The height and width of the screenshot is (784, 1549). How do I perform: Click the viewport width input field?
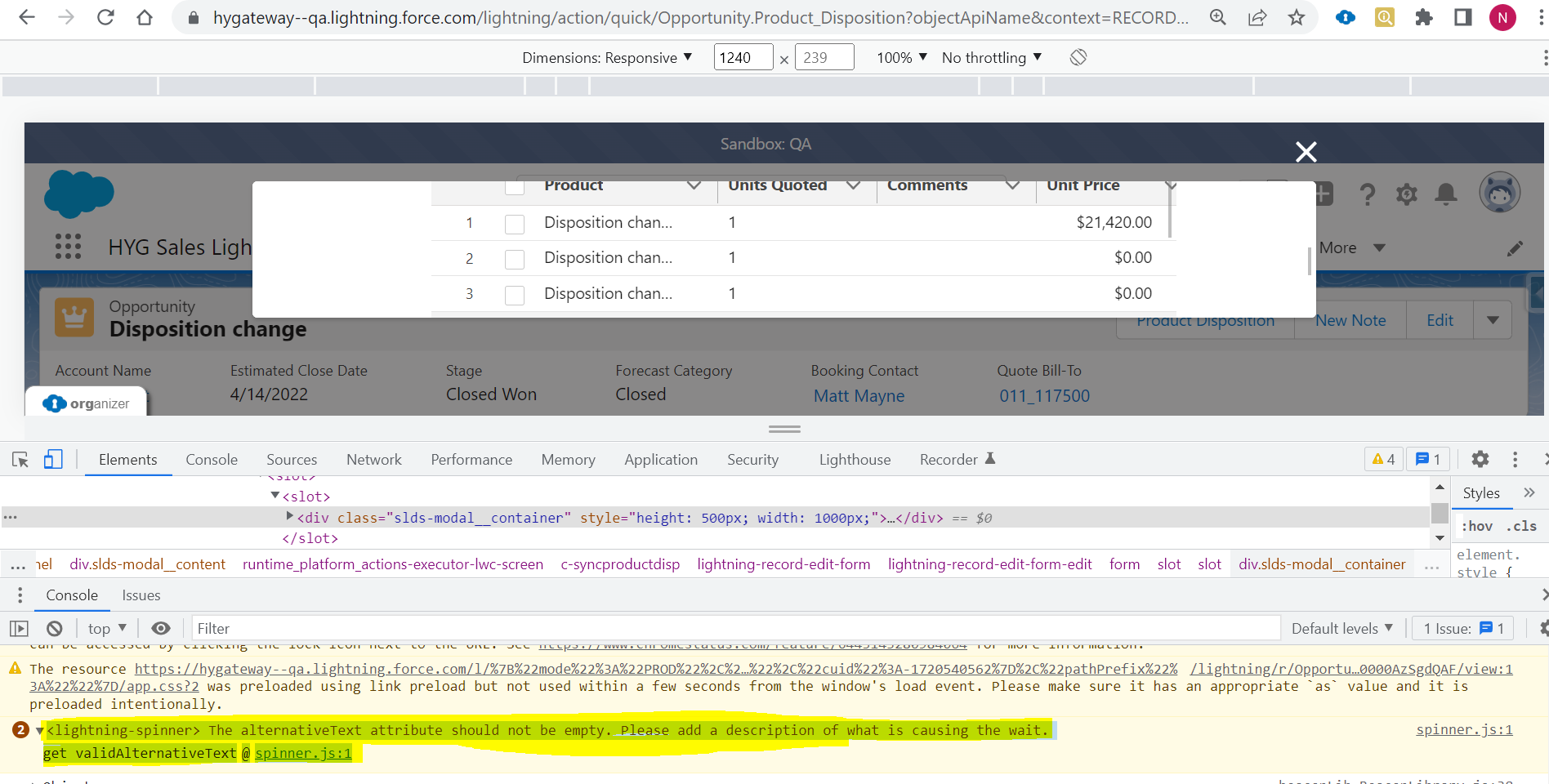pyautogui.click(x=743, y=57)
